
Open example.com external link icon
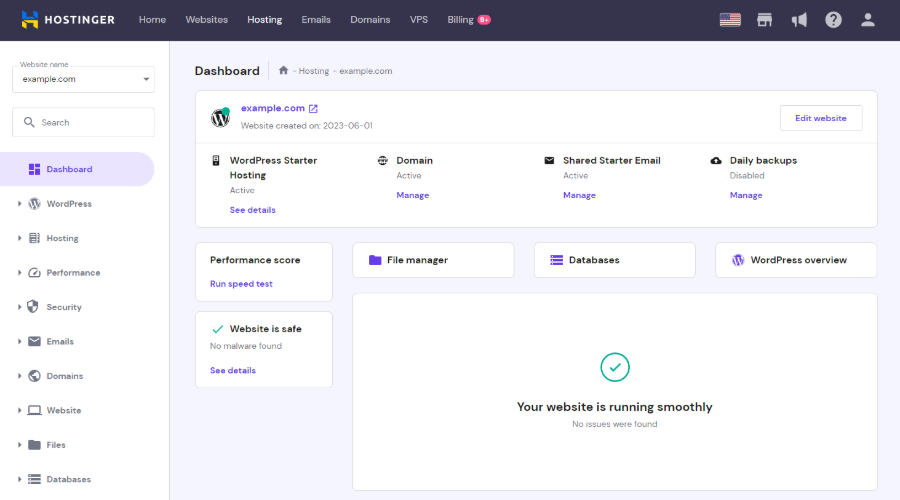313,108
